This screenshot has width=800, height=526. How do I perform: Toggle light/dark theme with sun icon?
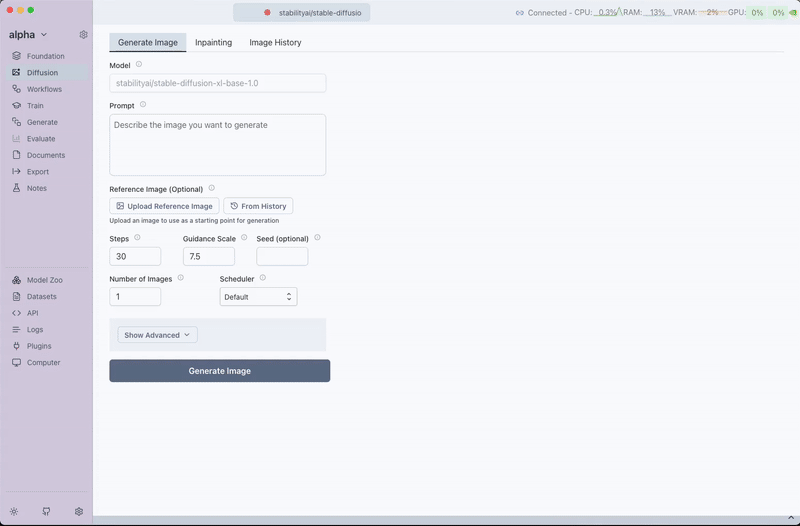(14, 511)
